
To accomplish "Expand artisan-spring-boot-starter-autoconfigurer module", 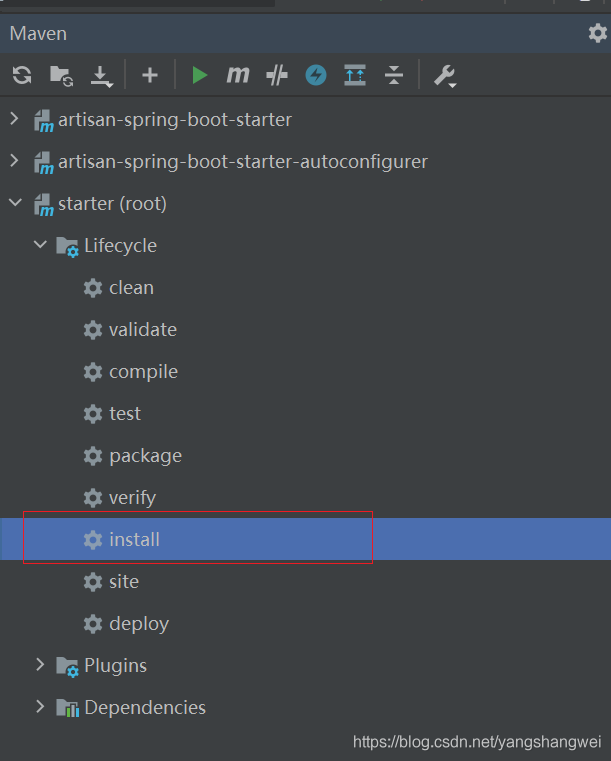I will coord(14,161).
